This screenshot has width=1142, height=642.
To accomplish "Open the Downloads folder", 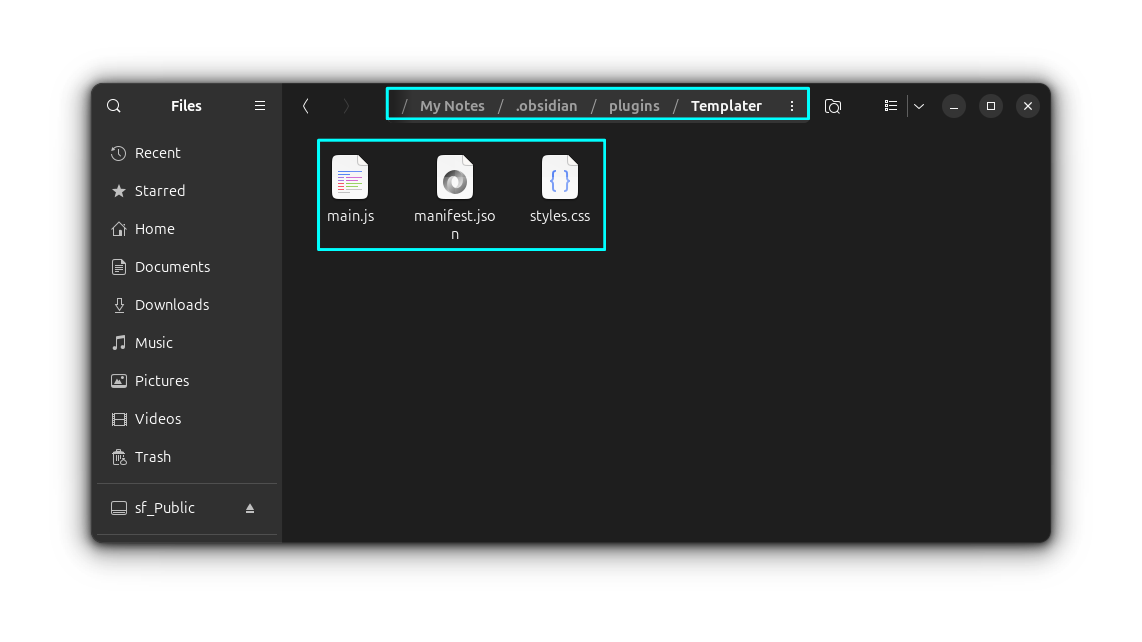I will [x=171, y=305].
